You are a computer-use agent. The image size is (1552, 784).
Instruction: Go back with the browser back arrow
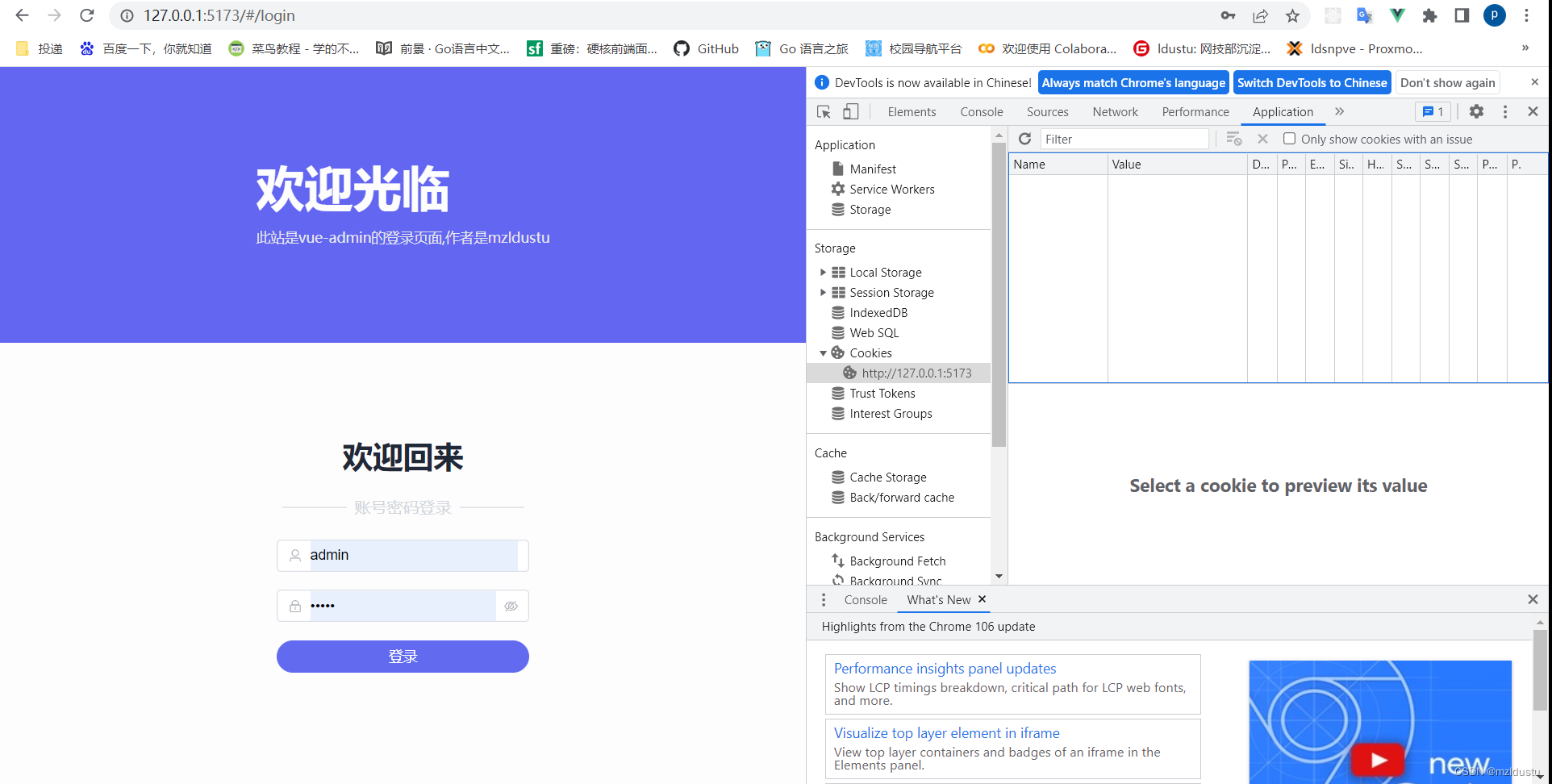(x=22, y=15)
